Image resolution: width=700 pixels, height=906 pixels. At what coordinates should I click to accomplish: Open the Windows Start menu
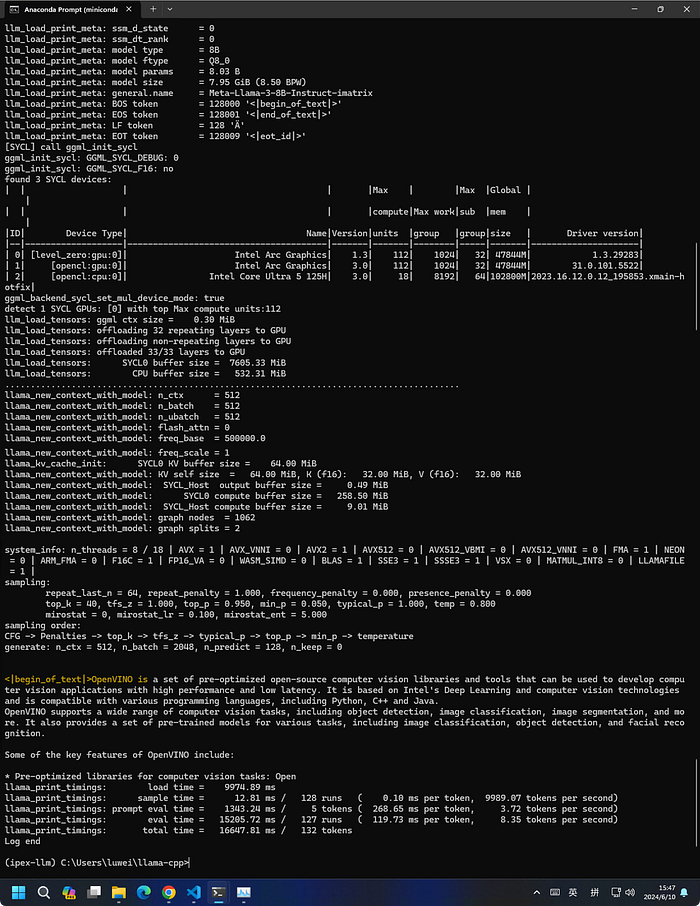pos(18,892)
